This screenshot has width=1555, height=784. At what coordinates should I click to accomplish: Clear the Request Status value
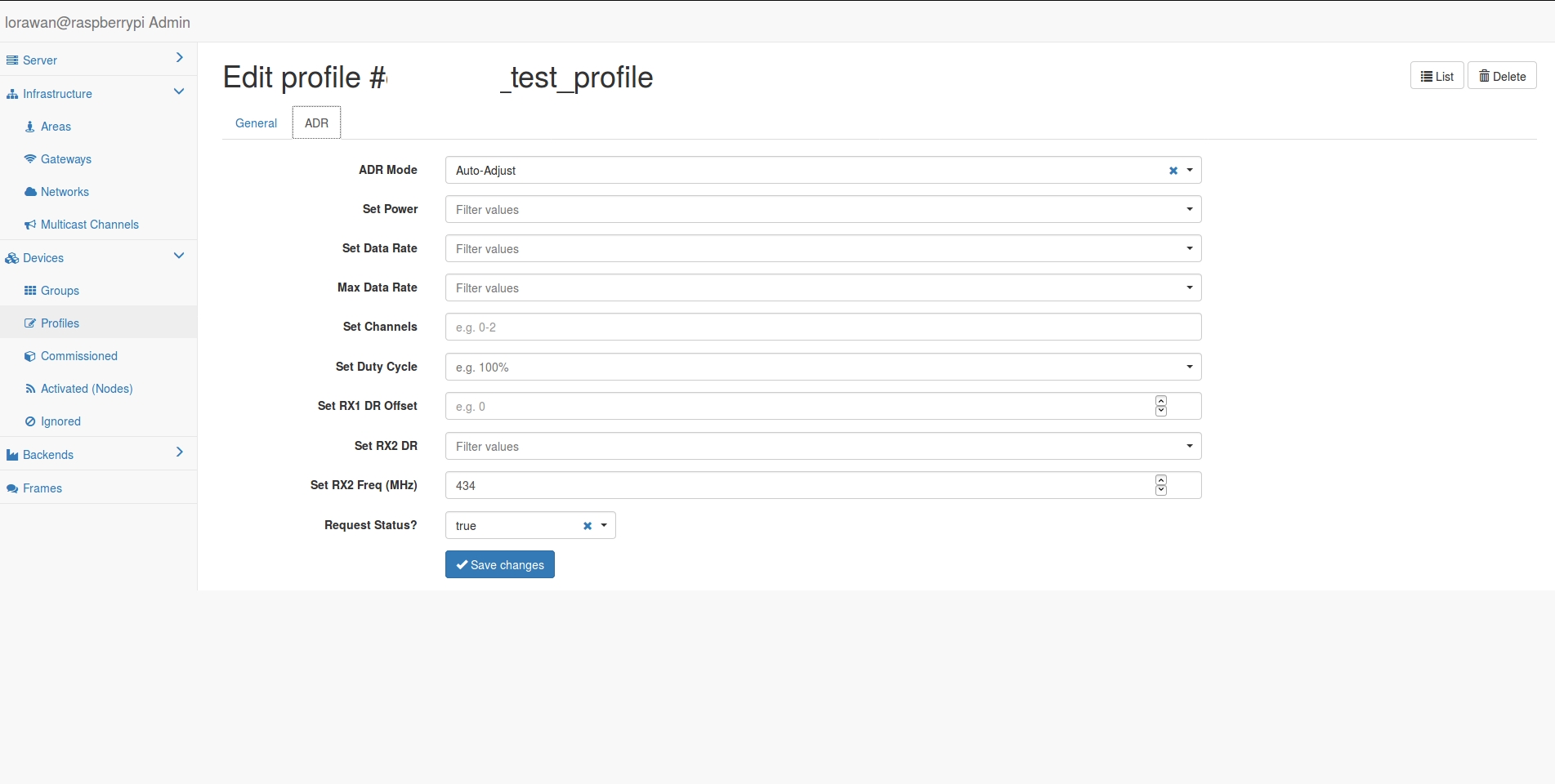point(588,526)
